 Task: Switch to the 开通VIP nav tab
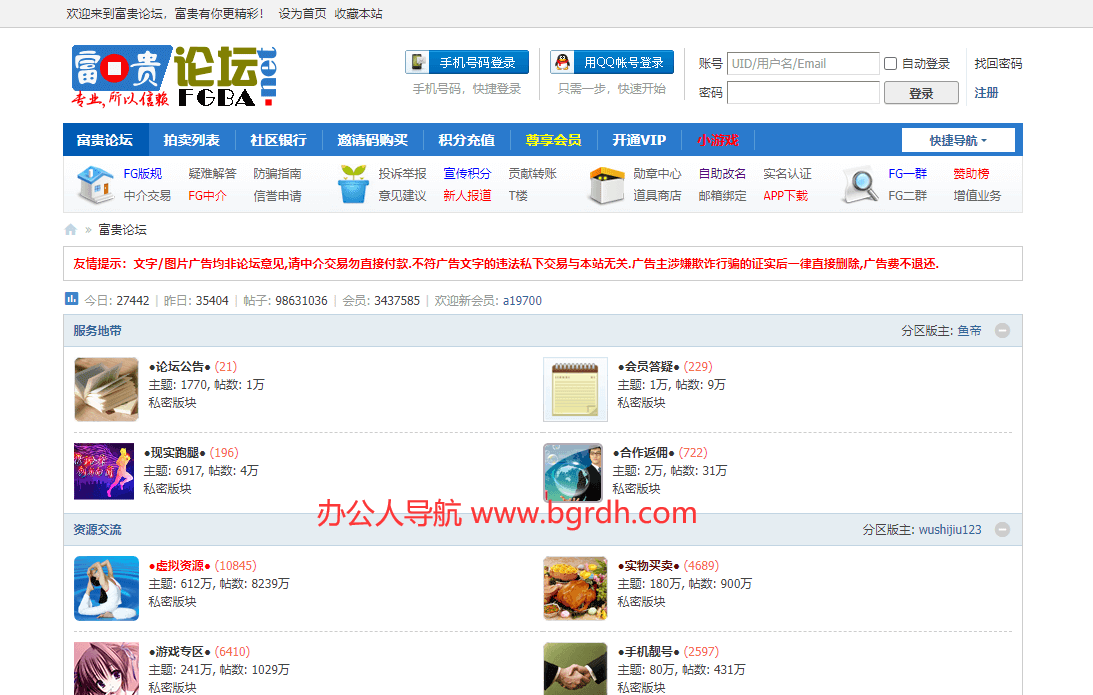click(639, 140)
